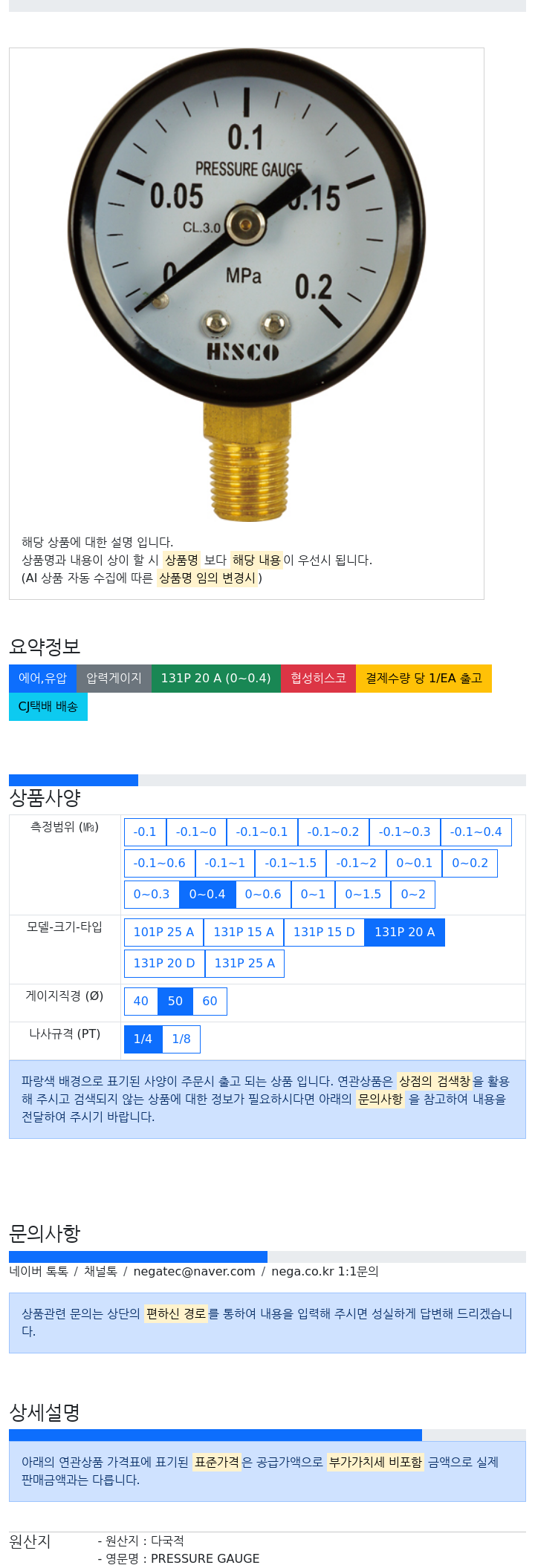Select the 0~0.4 measurement range
The height and width of the screenshot is (1568, 535).
click(207, 894)
